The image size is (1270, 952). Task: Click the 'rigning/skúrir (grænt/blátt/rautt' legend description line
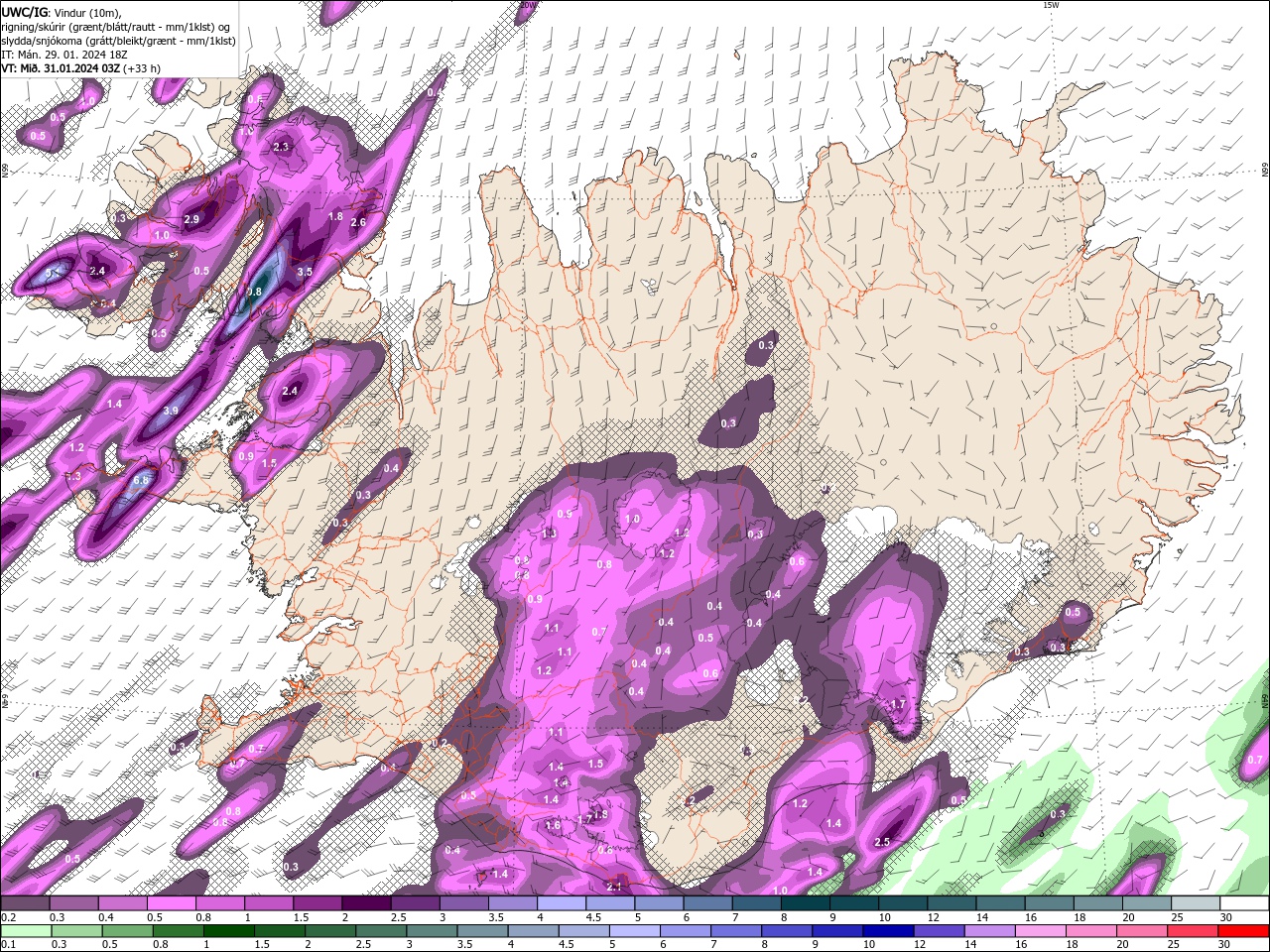[x=116, y=27]
